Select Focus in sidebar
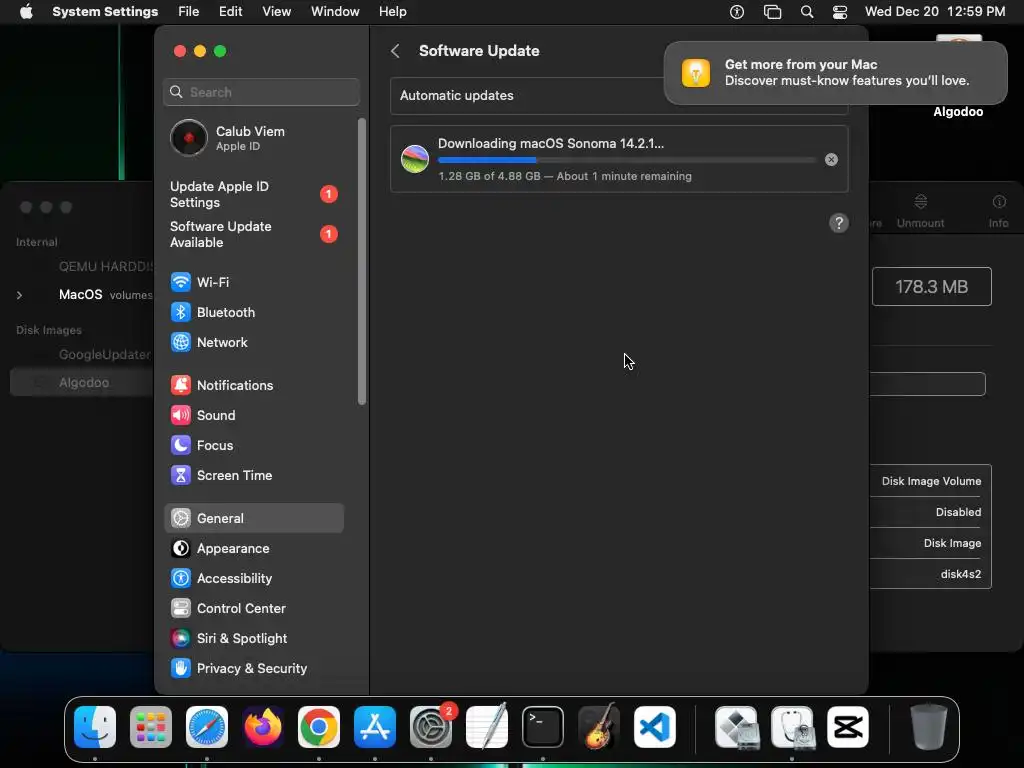 (253, 445)
